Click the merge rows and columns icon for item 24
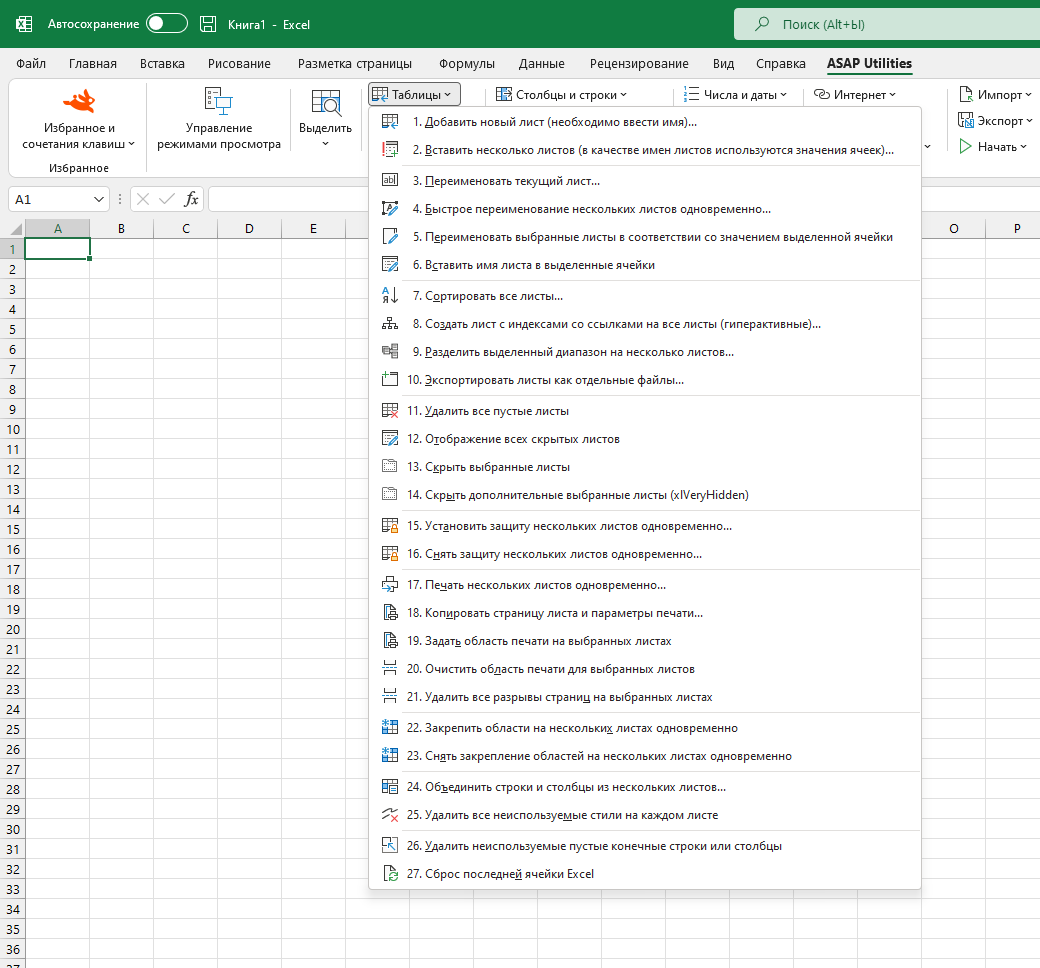The width and height of the screenshot is (1040, 968). click(x=390, y=787)
